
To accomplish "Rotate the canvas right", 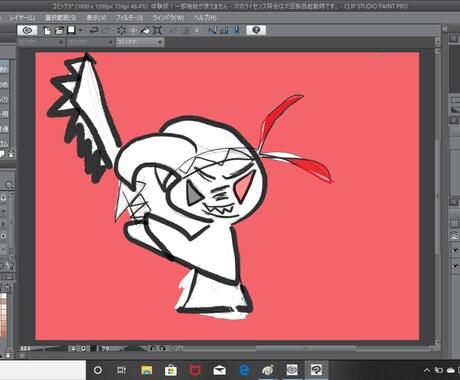I will [x=162, y=349].
